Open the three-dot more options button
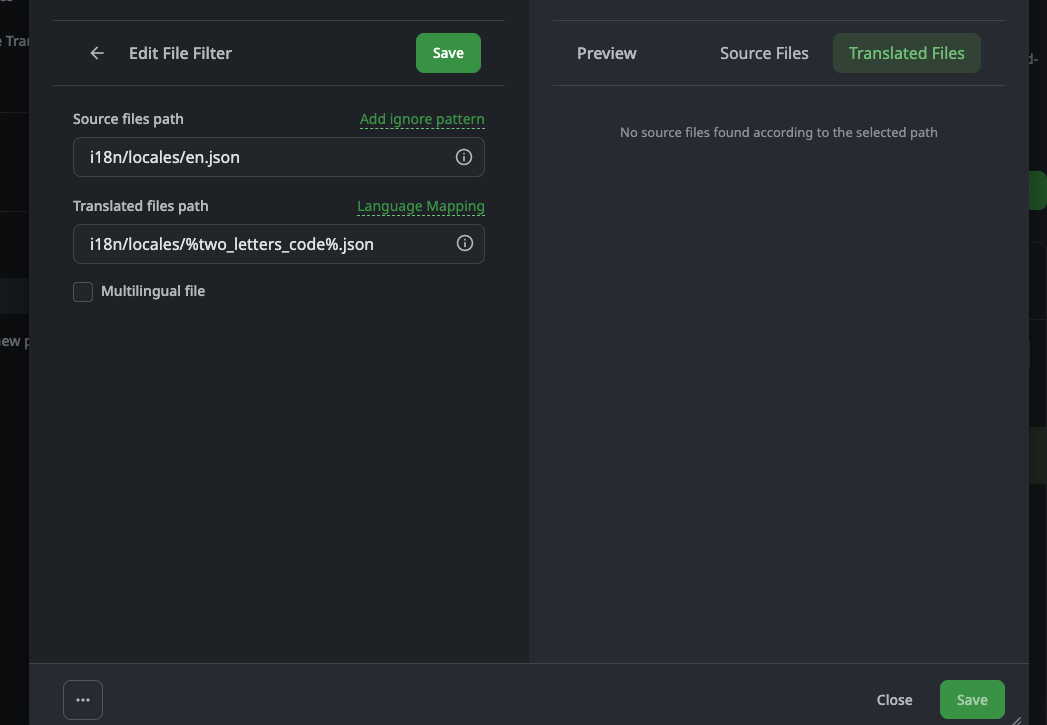The image size is (1047, 725). tap(83, 700)
